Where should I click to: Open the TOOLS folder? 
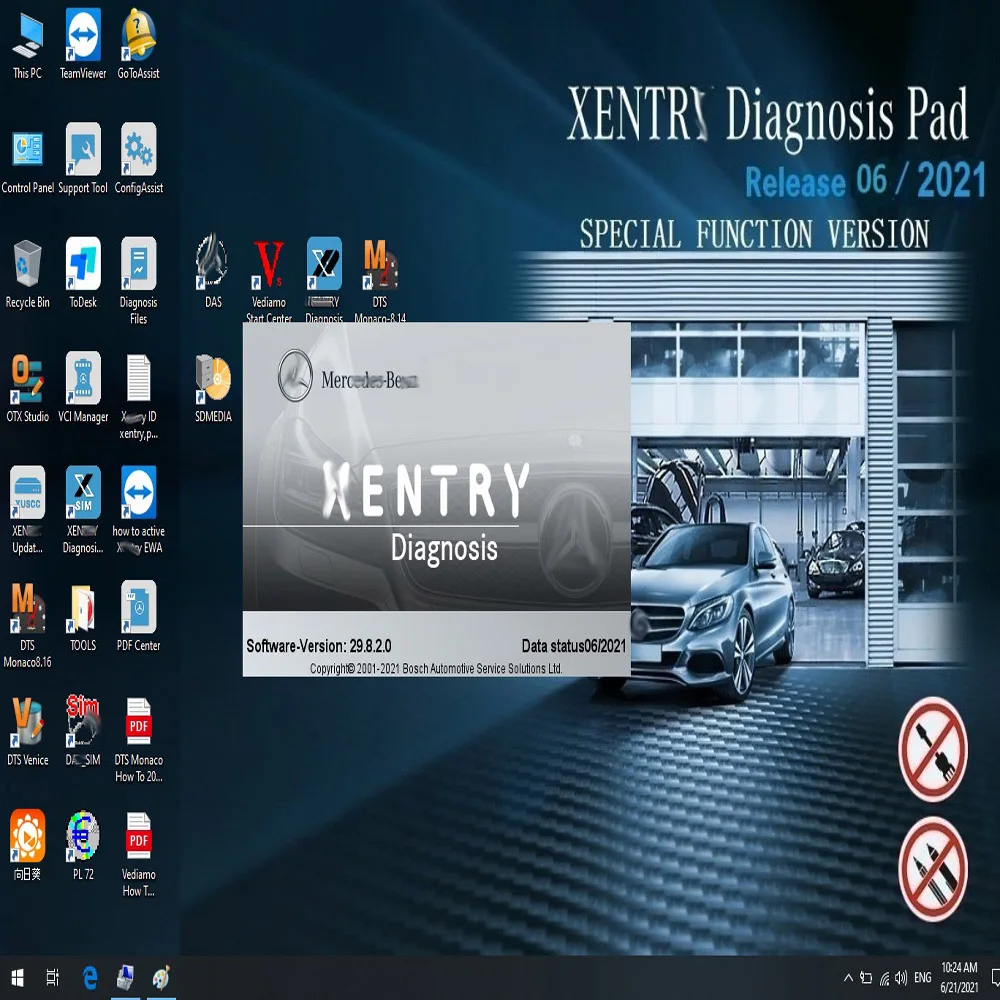(83, 617)
